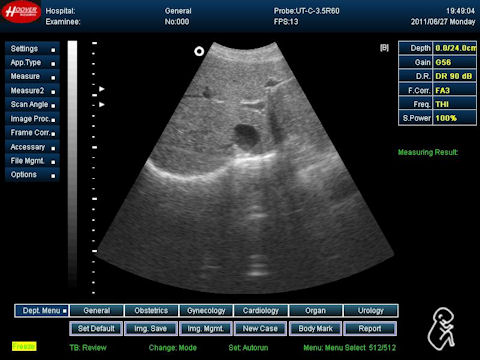Image resolution: width=480 pixels, height=360 pixels.
Task: Click the Img. Save button
Action: [x=151, y=329]
